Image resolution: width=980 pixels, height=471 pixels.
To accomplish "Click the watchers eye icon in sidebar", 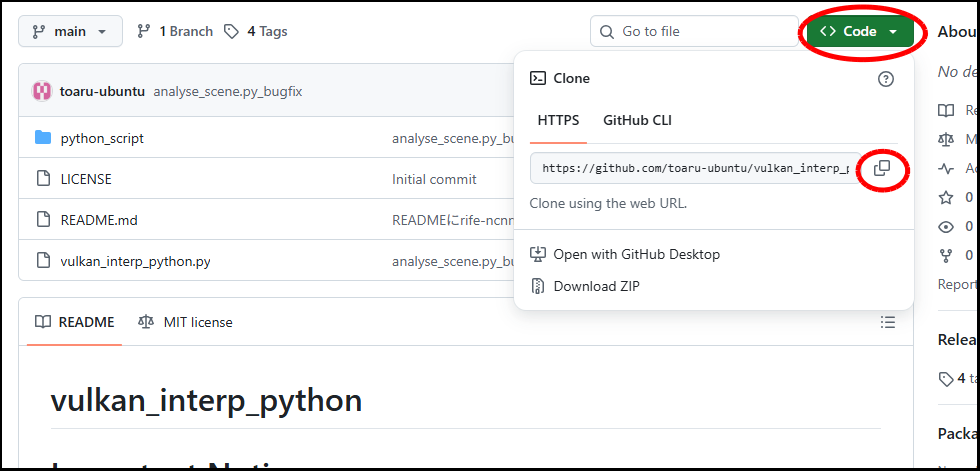I will pos(945,227).
